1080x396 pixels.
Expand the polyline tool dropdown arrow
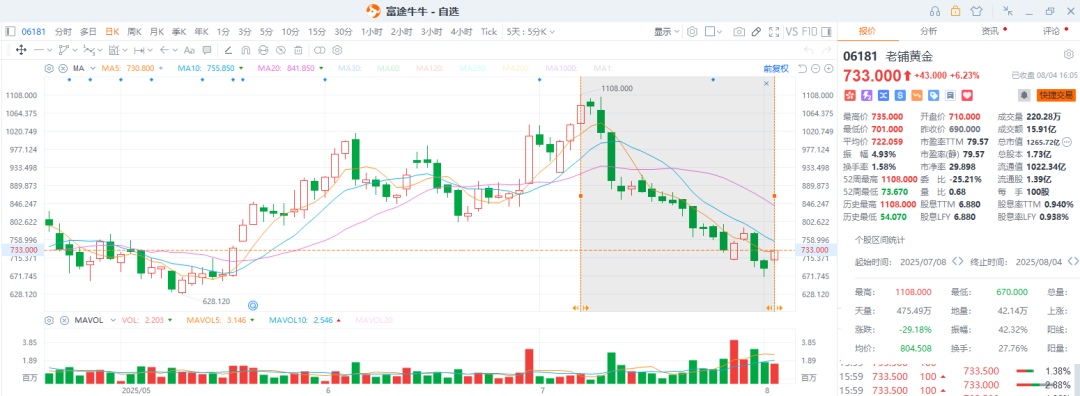(x=74, y=50)
